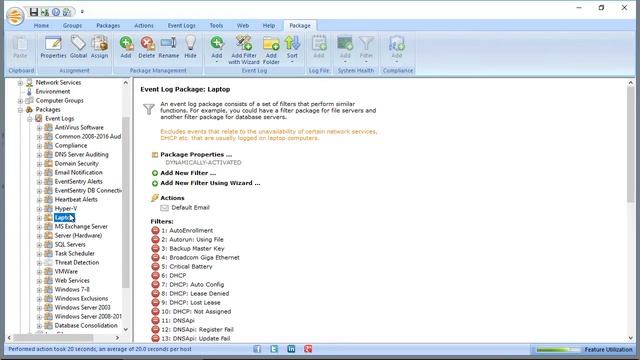The height and width of the screenshot is (360, 640).
Task: Click the Default Email envelope icon
Action: [164, 208]
